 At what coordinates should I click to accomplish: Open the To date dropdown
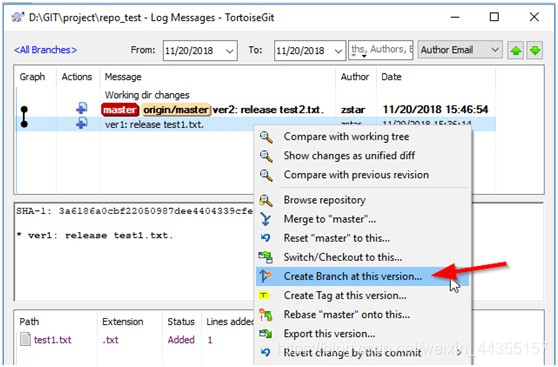click(x=338, y=51)
